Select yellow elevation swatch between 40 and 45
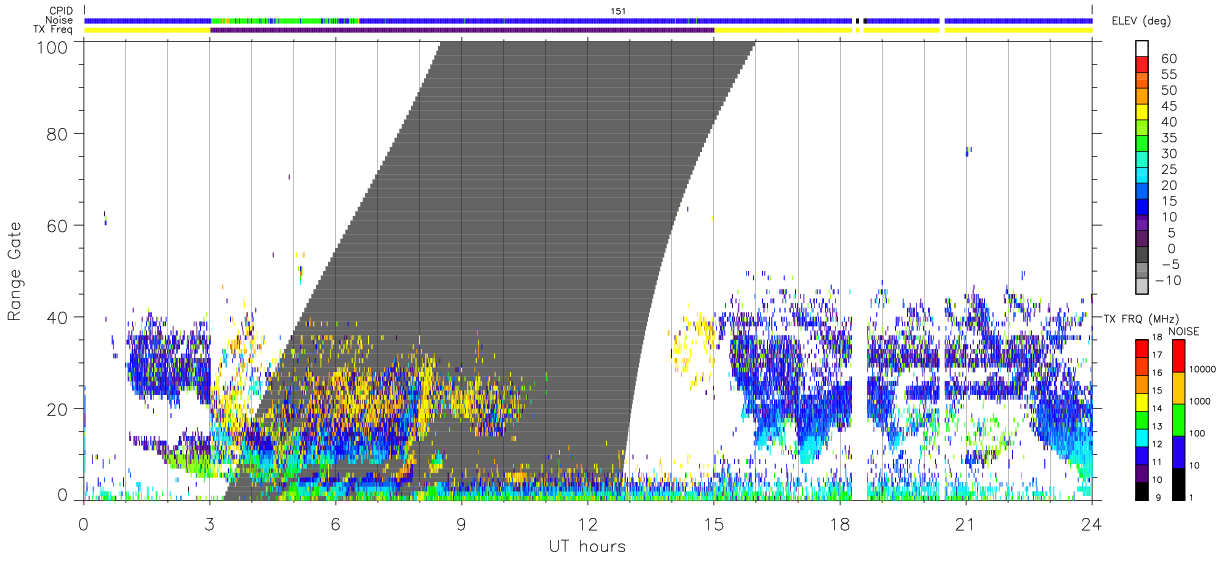1228x567 pixels. click(1142, 114)
